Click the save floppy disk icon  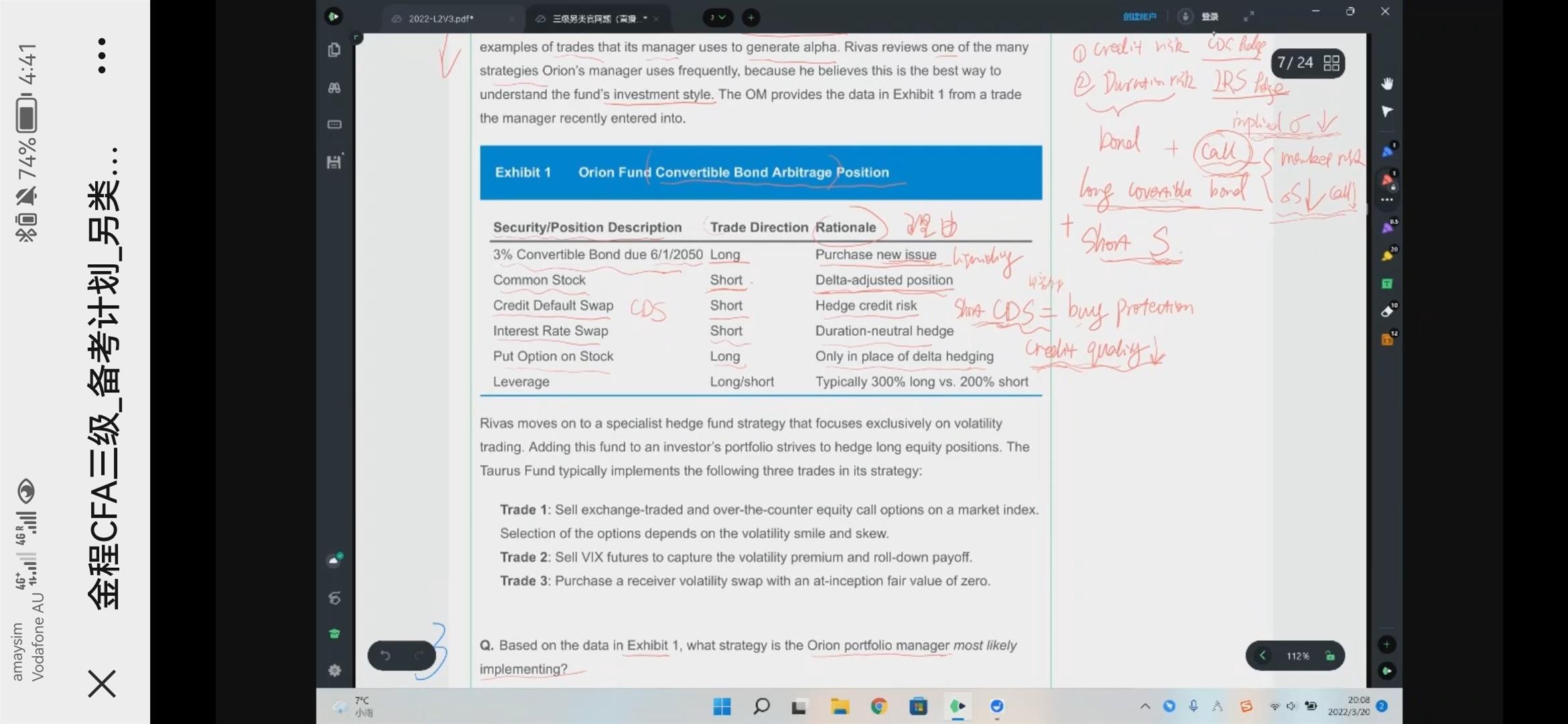pyautogui.click(x=334, y=162)
